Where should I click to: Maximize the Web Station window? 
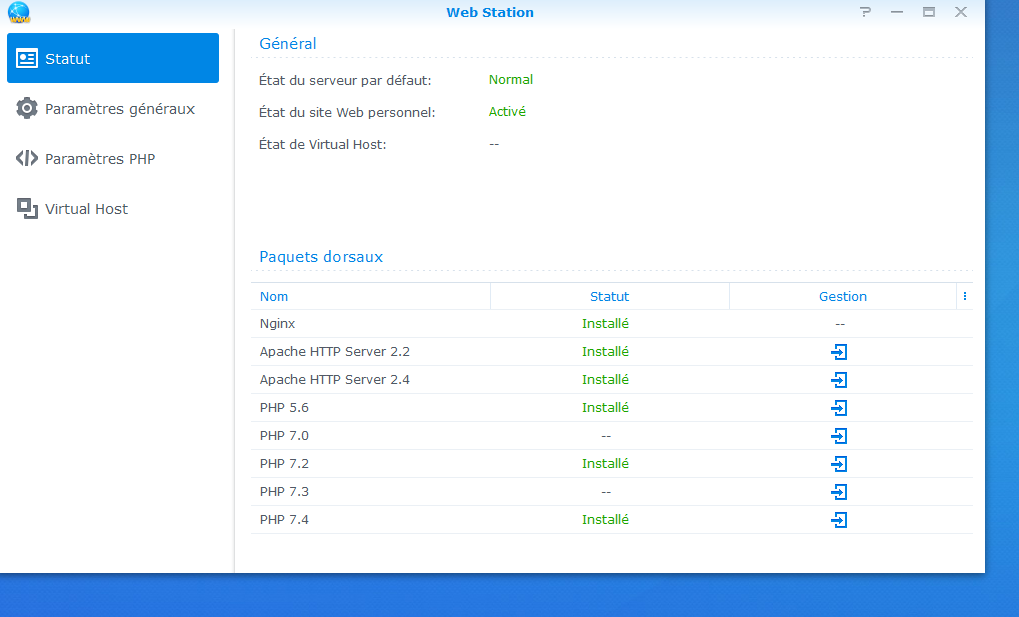click(929, 12)
